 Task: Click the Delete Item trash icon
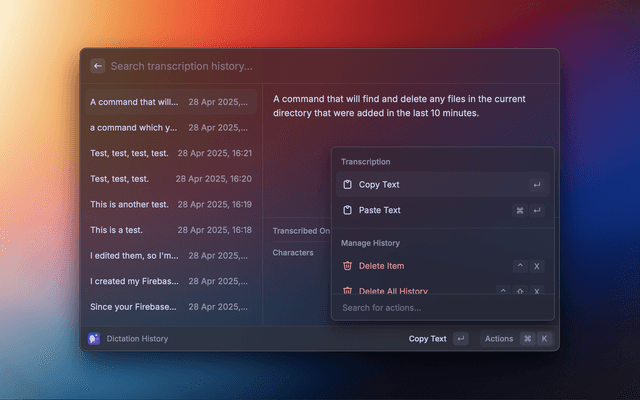(x=348, y=266)
